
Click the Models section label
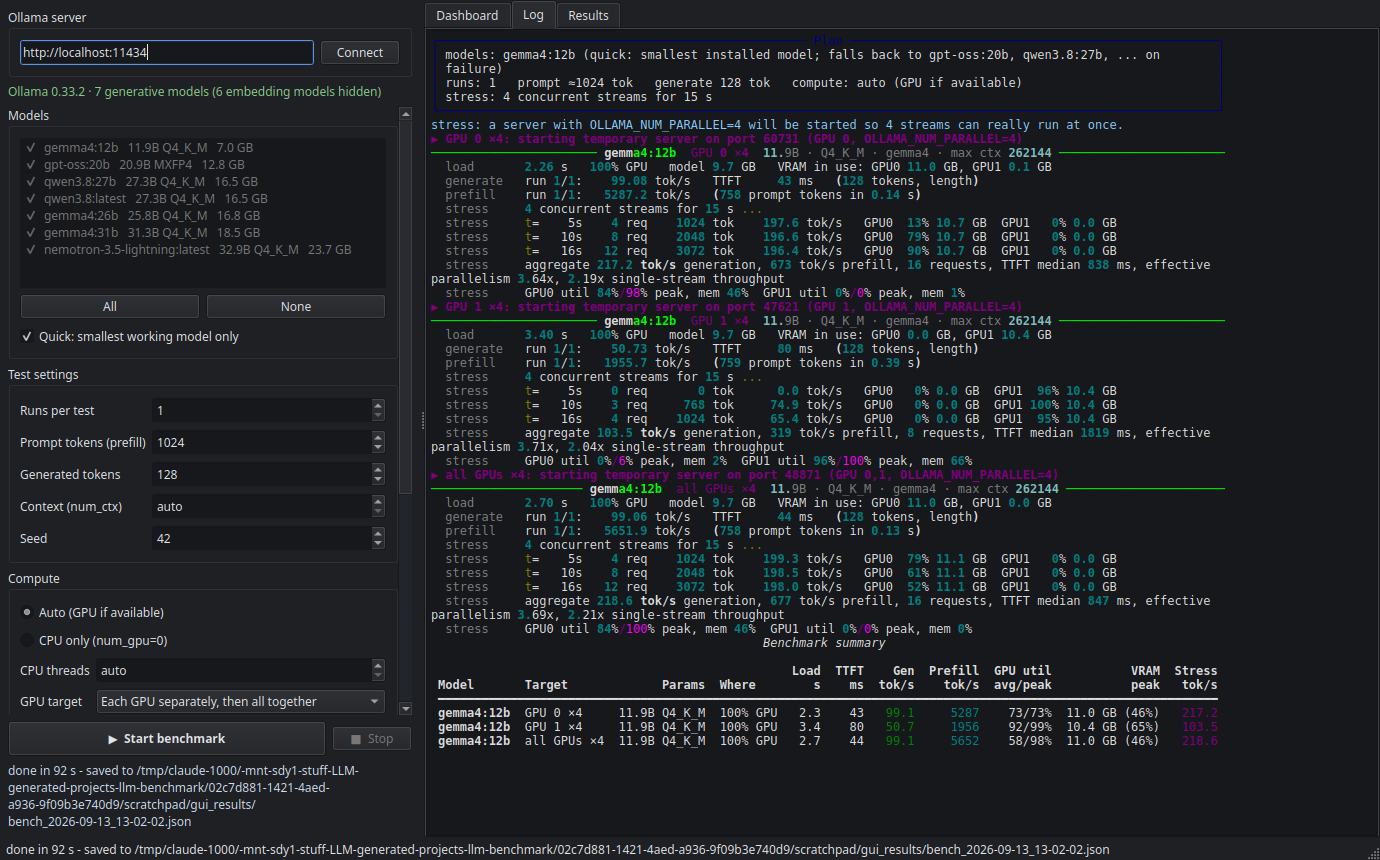pos(29,116)
